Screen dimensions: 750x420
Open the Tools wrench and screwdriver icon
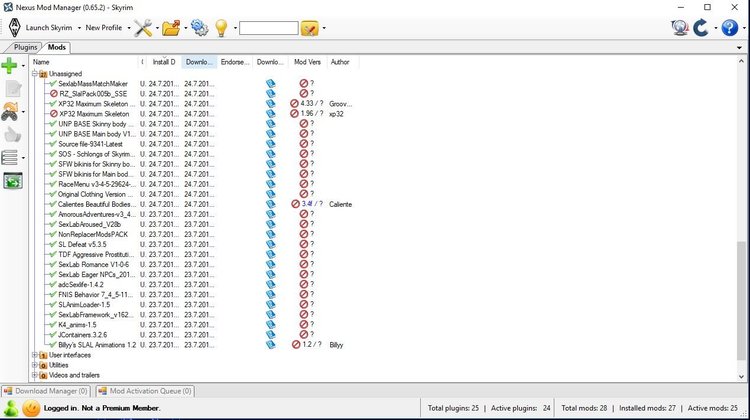pyautogui.click(x=143, y=28)
